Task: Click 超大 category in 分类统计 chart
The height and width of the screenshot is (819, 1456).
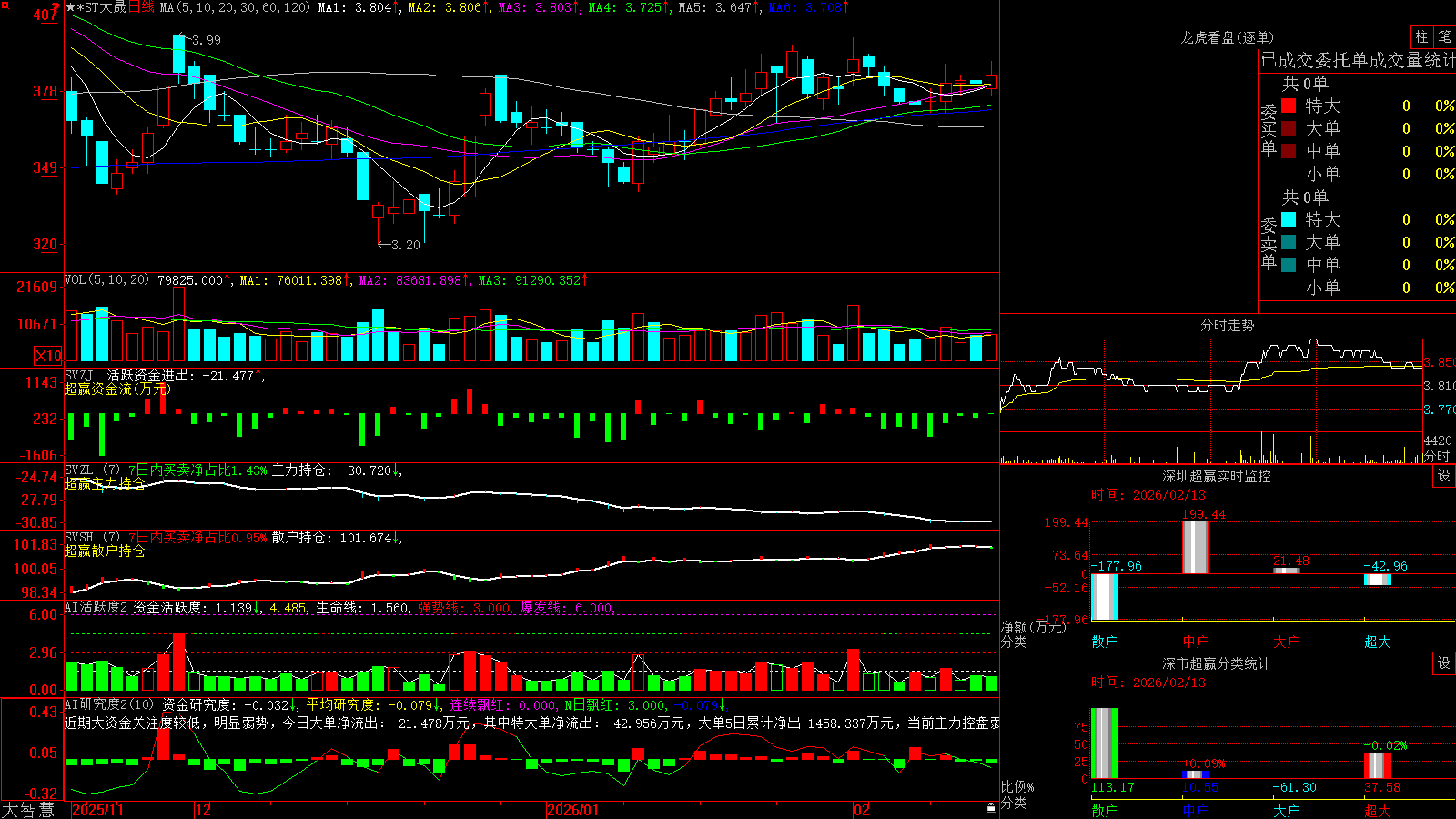Action: tap(1378, 810)
